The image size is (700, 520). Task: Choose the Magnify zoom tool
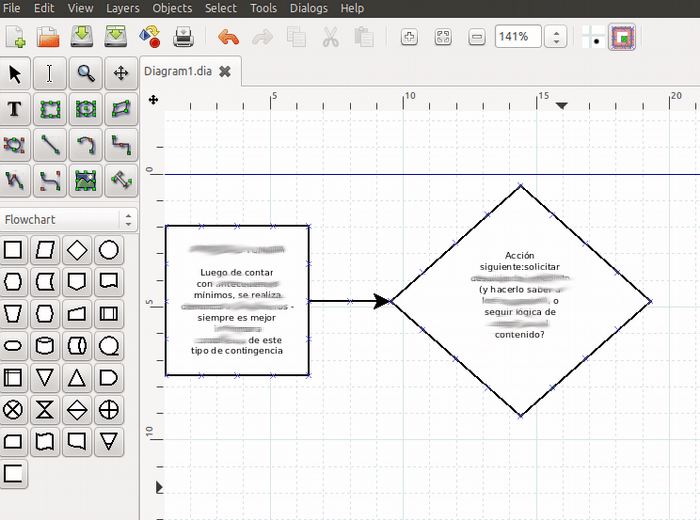(85, 73)
